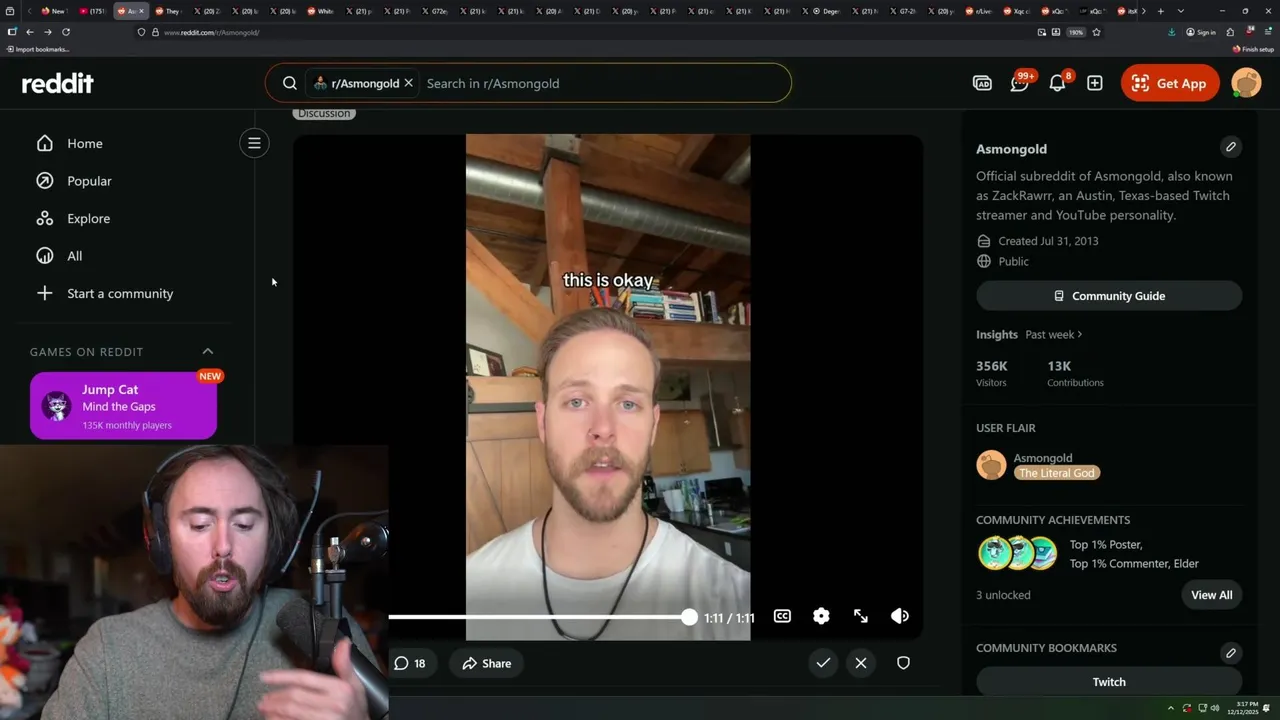The width and height of the screenshot is (1280, 720).
Task: View All community achievements
Action: click(x=1212, y=595)
